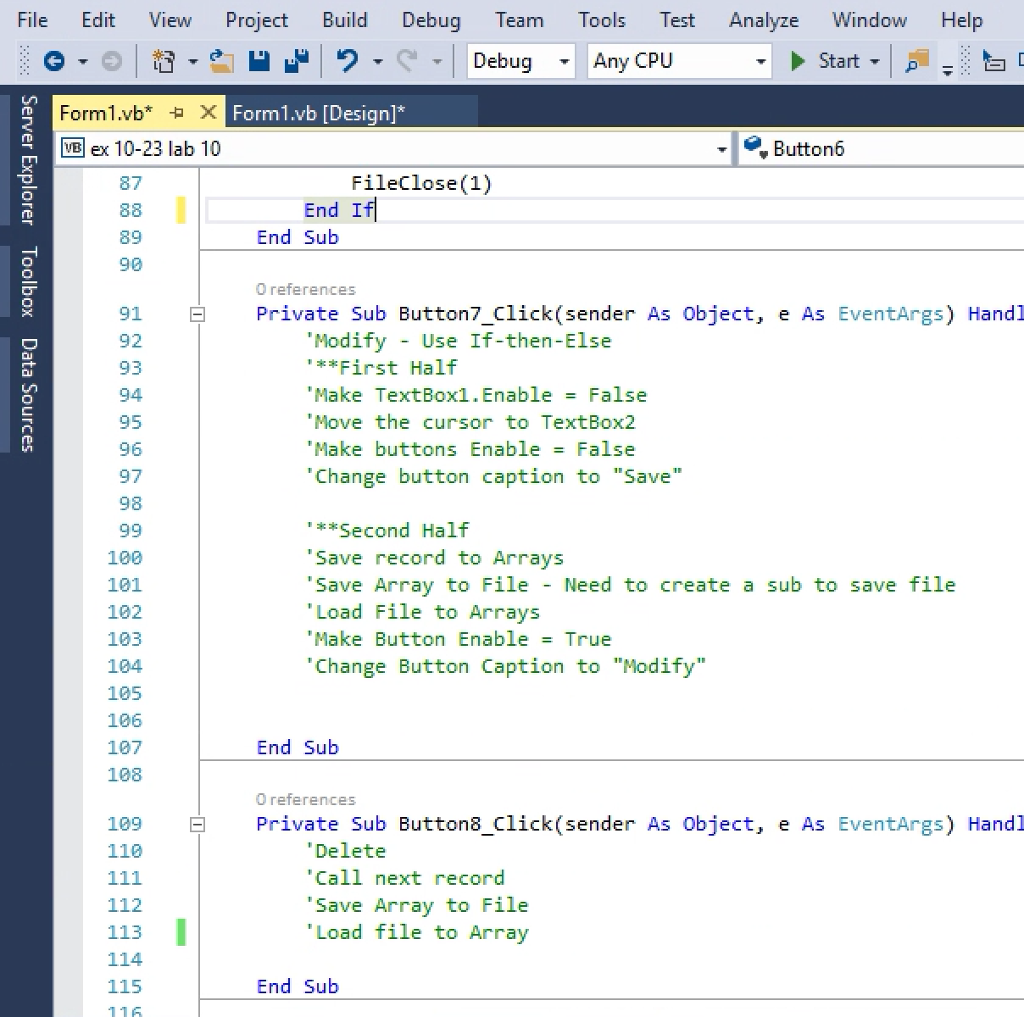Collapse the Button7_Click sub outline
Viewport: 1024px width, 1017px height.
[197, 315]
